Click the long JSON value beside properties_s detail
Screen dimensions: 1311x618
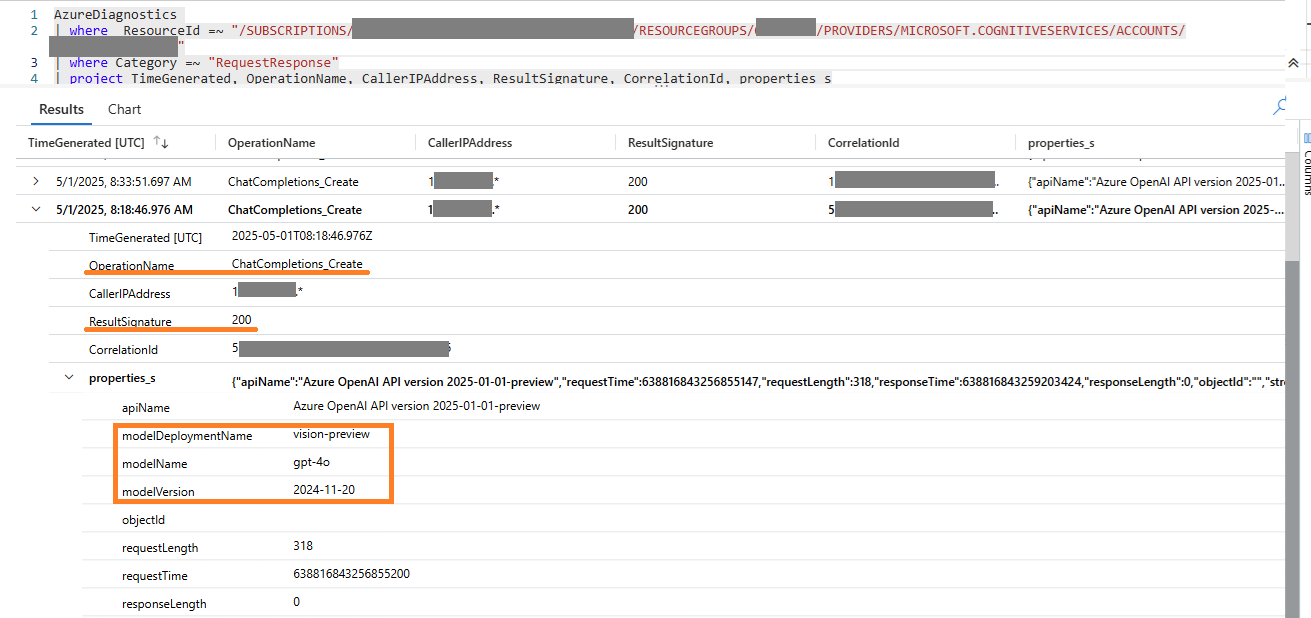757,381
